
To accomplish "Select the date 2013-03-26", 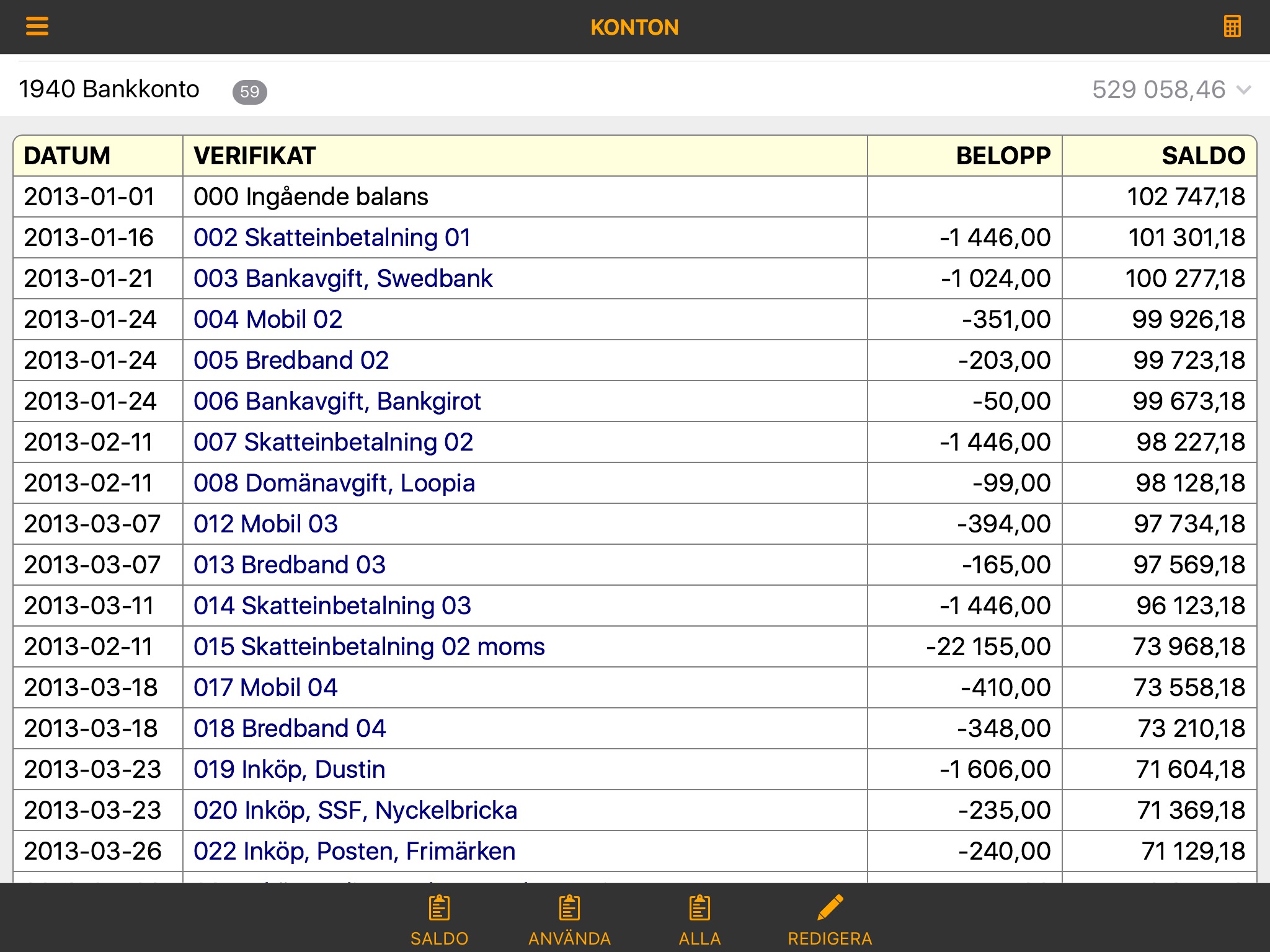I will pyautogui.click(x=92, y=851).
